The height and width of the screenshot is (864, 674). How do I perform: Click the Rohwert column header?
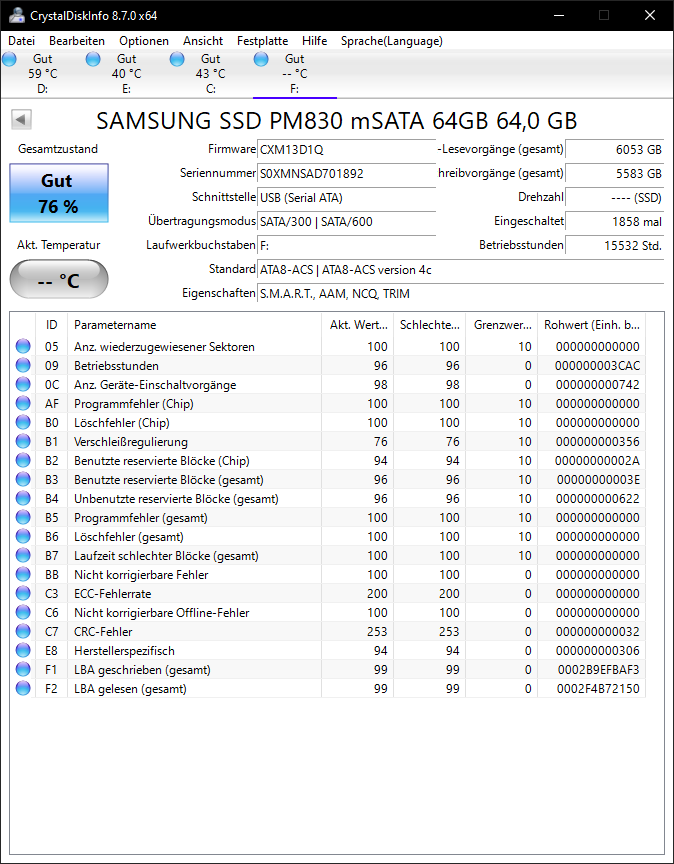pyautogui.click(x=591, y=325)
